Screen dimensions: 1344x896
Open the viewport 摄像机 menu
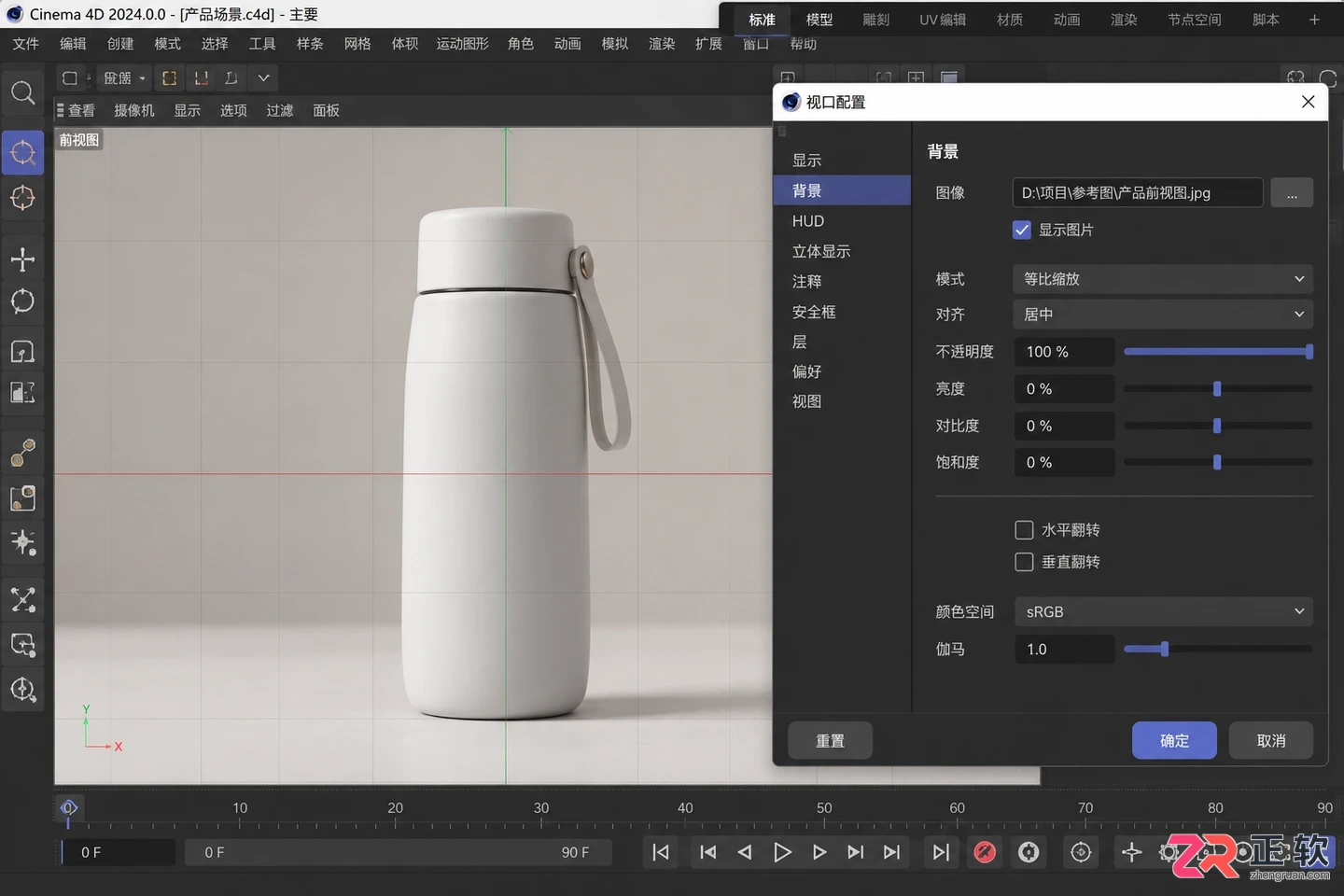(x=134, y=110)
